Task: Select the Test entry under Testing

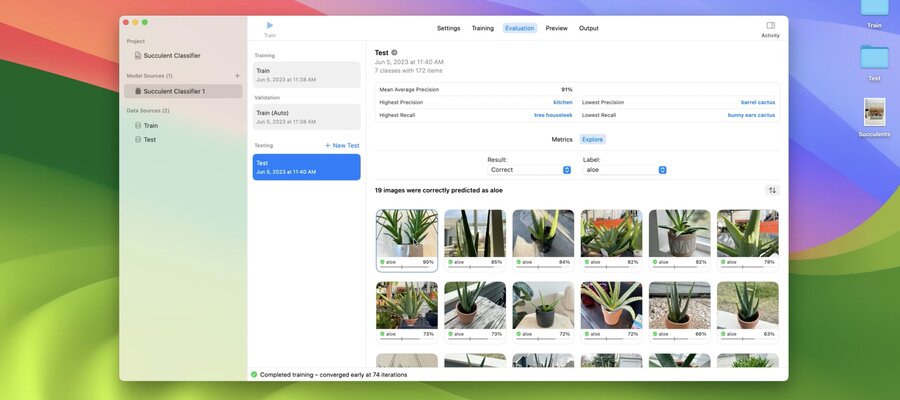Action: 307,167
